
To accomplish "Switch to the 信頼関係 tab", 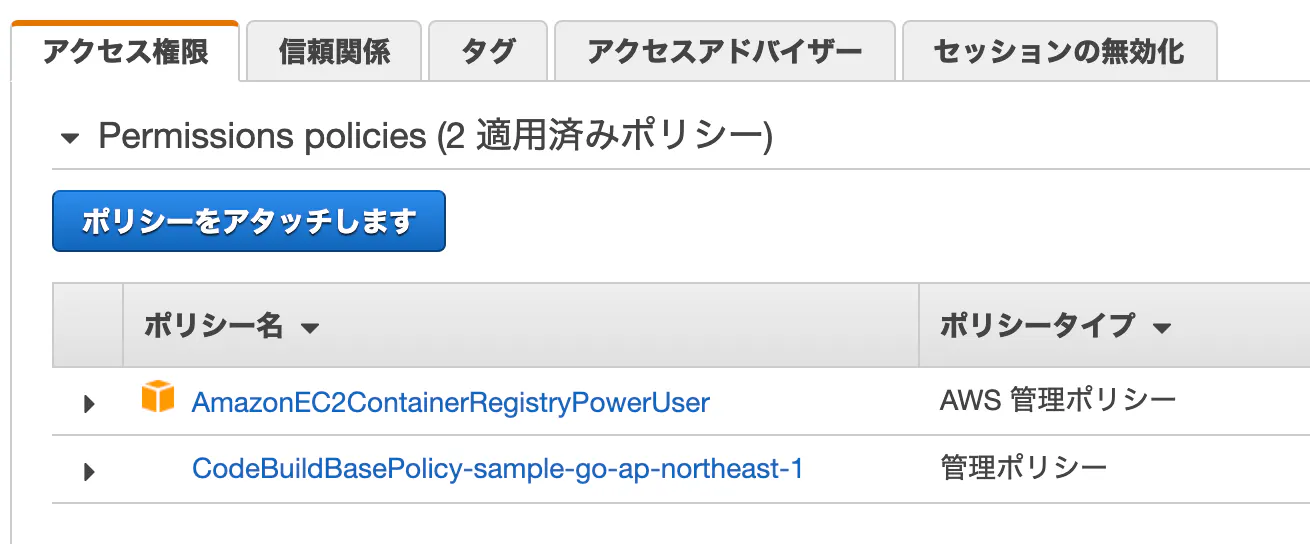I will tap(334, 51).
